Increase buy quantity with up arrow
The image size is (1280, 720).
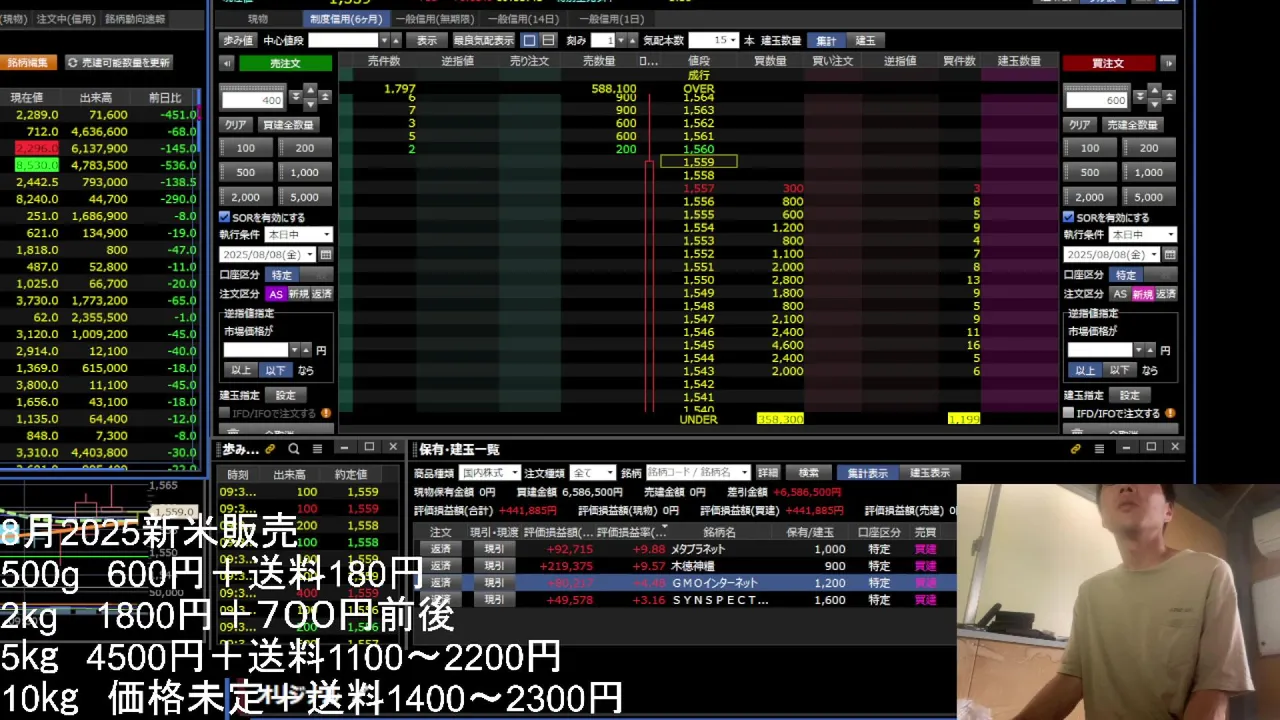tap(1154, 91)
